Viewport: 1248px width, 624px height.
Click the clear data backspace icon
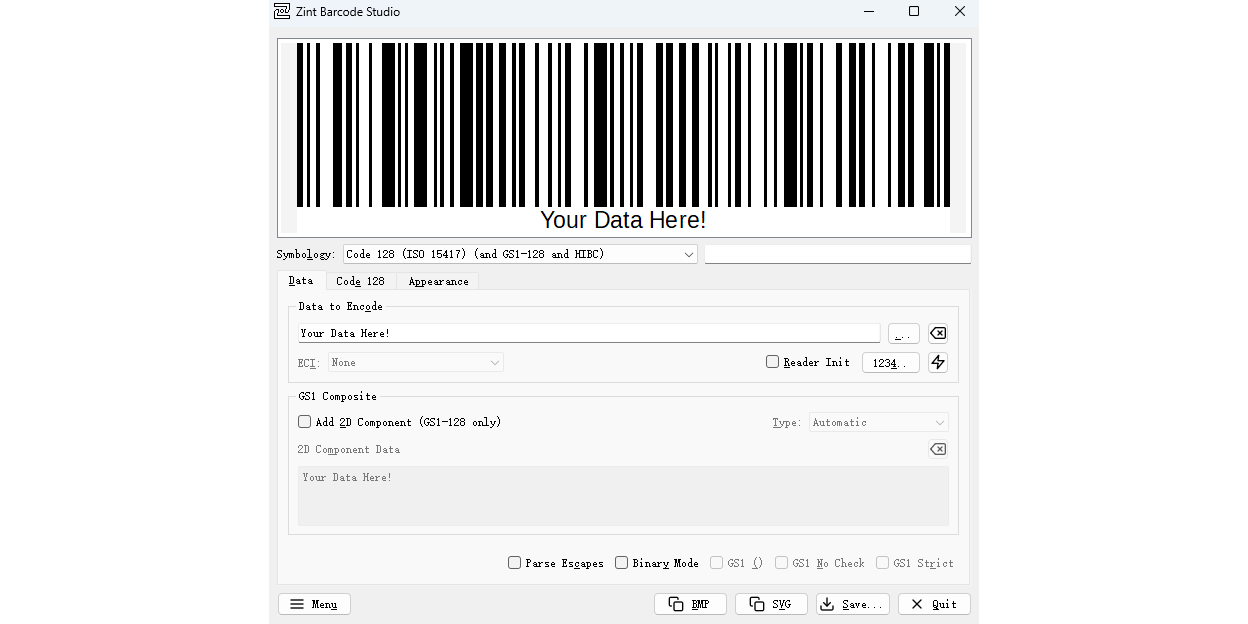[x=937, y=332]
